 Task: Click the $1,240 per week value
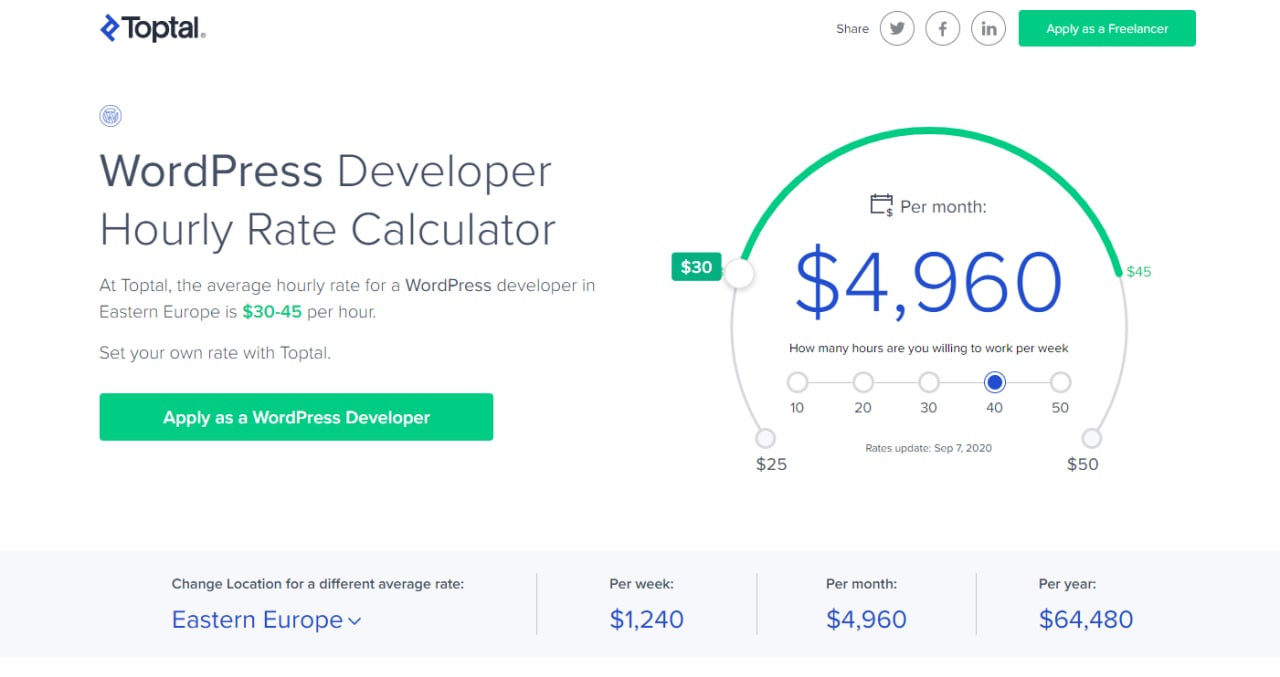(647, 619)
